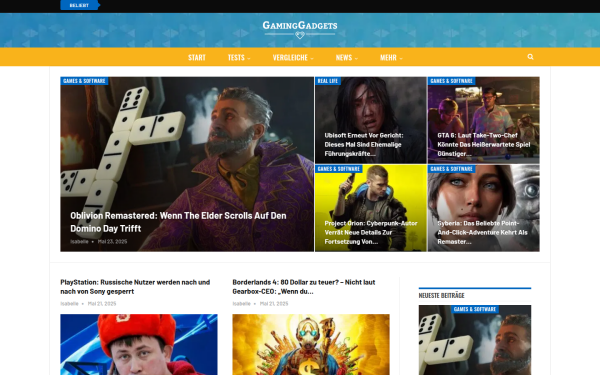Click the Games & Software tag on Project Orion card

coord(339,169)
